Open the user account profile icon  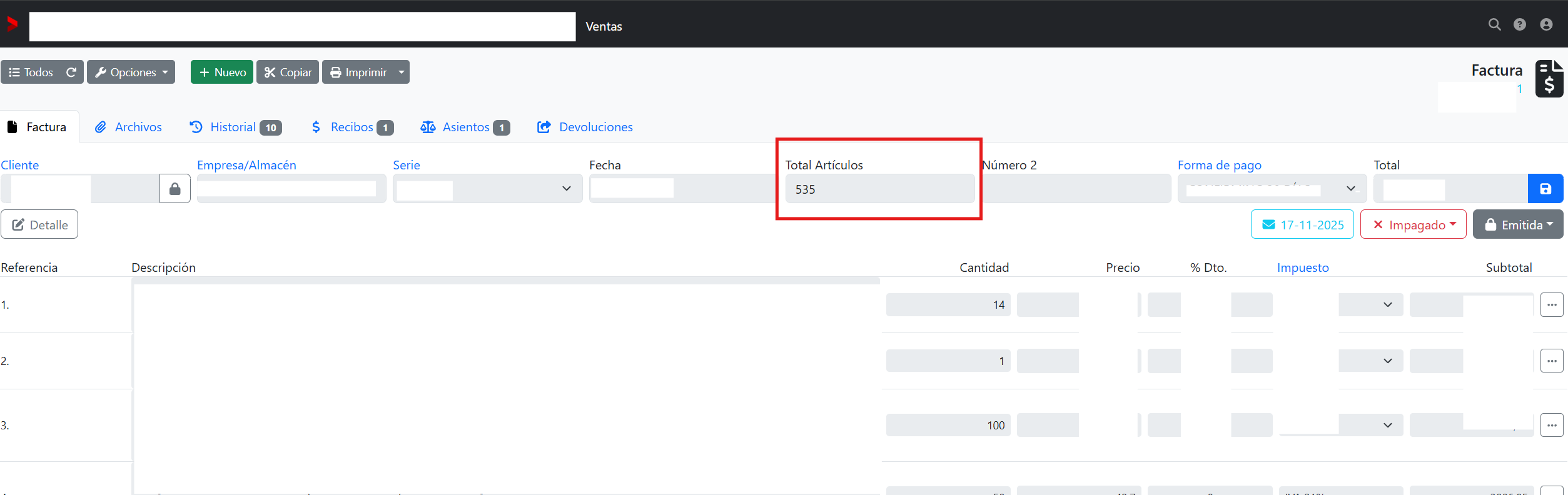tap(1546, 24)
